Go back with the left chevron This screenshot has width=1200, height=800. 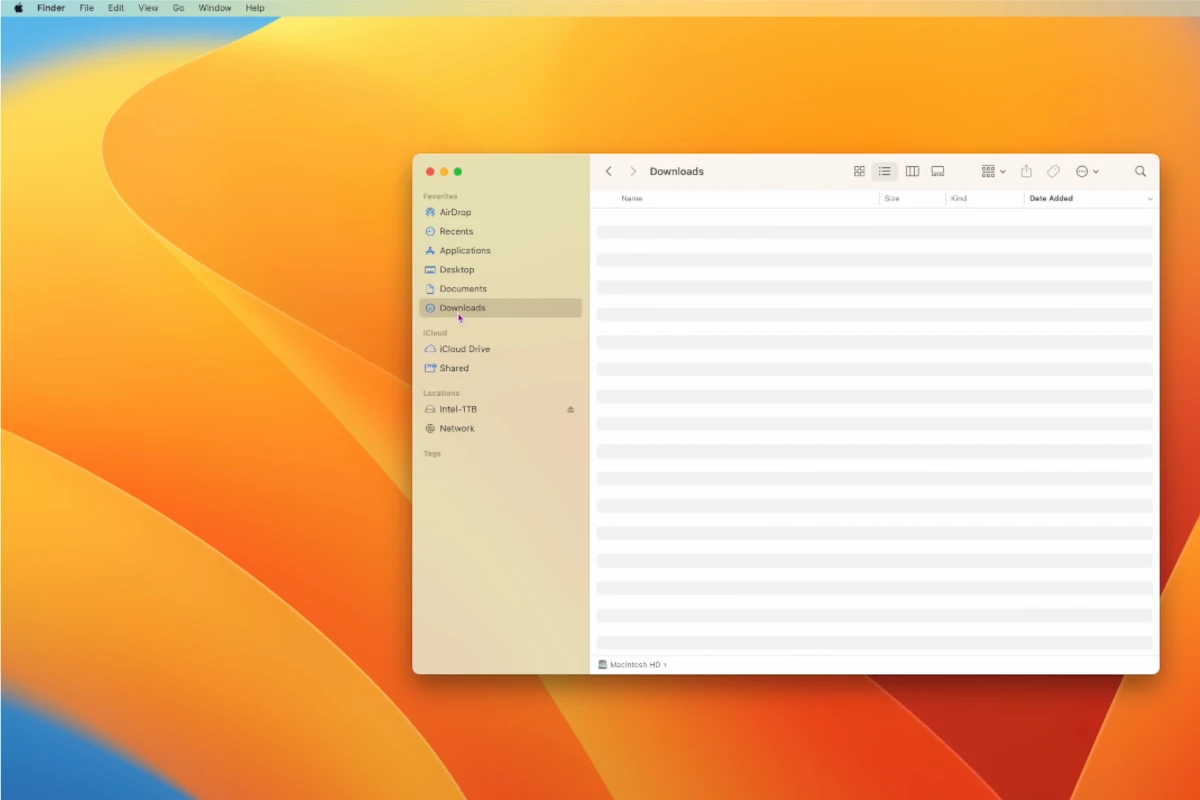coord(608,172)
